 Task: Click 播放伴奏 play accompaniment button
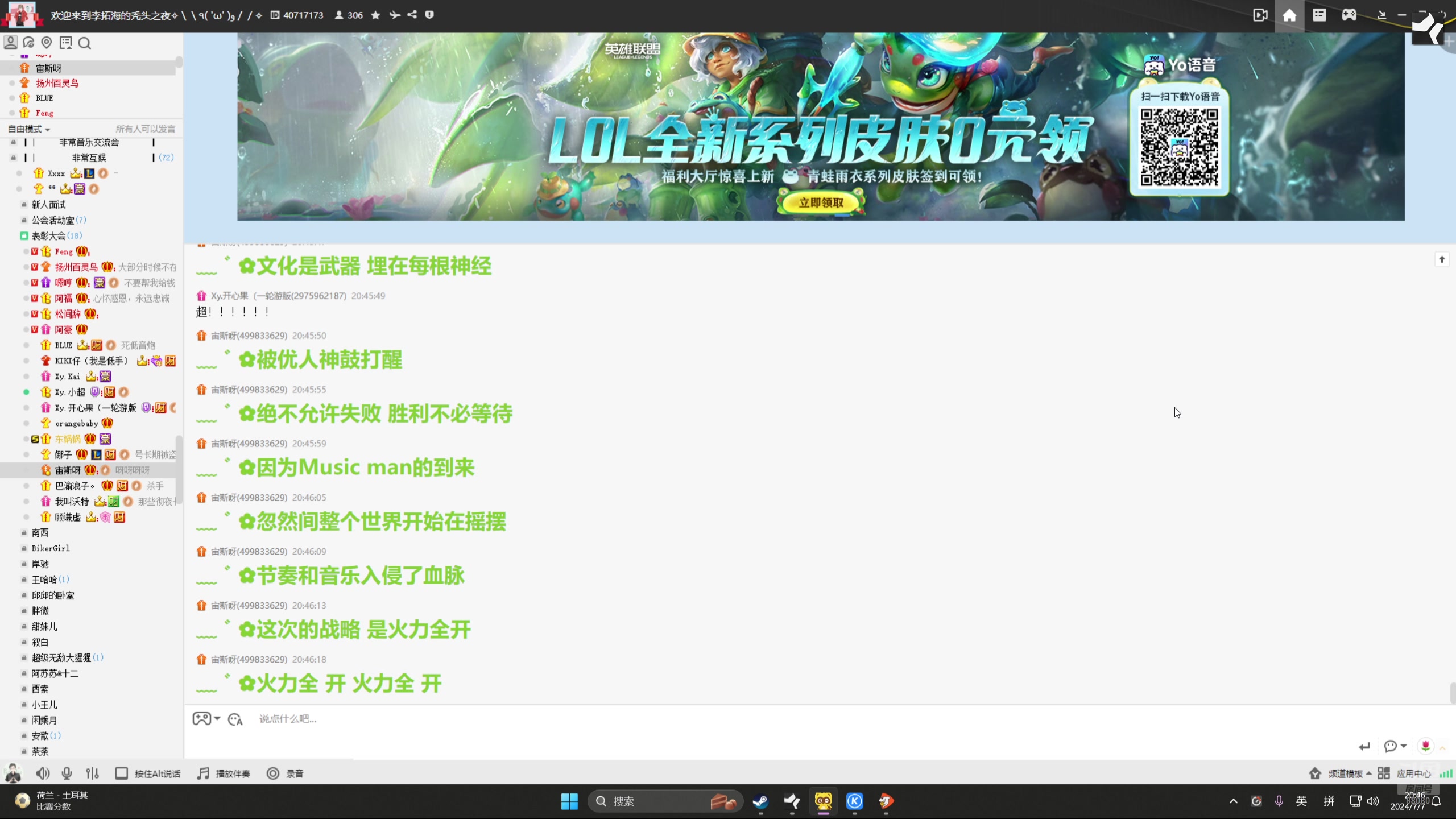224,773
